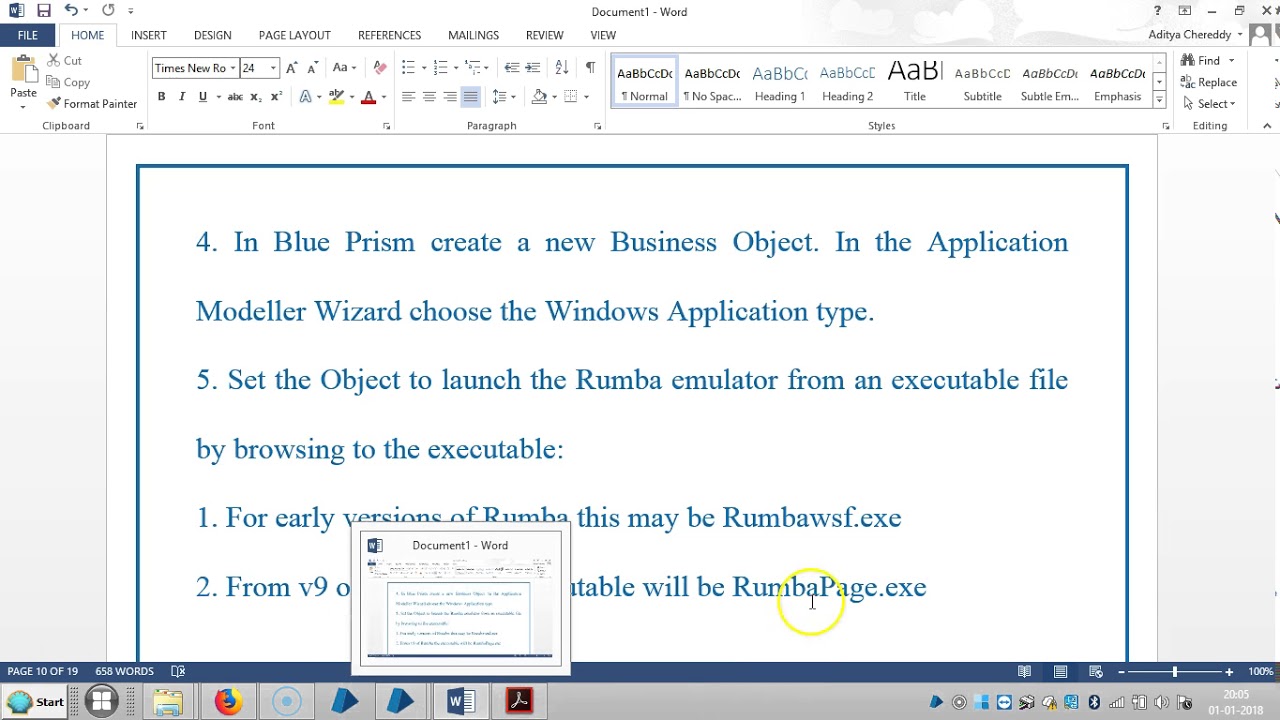Open line and paragraph spacing options
Screen dimensions: 1280x720
503,97
